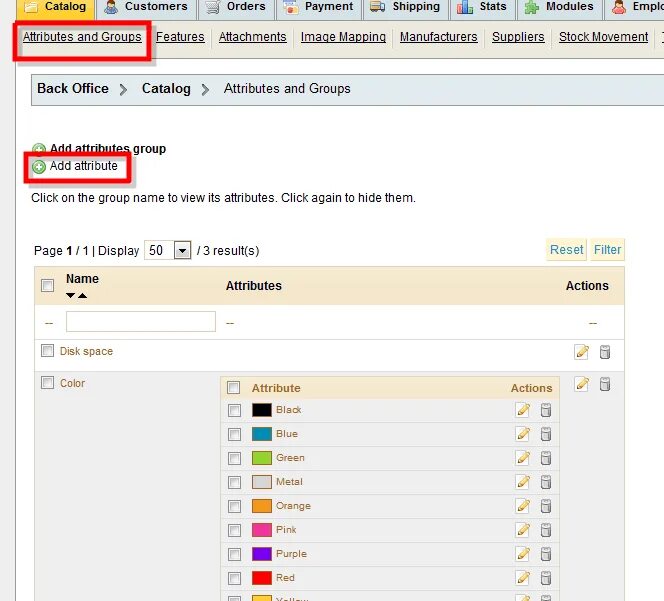
Task: Open the Display 50 results dropdown
Action: coord(168,250)
